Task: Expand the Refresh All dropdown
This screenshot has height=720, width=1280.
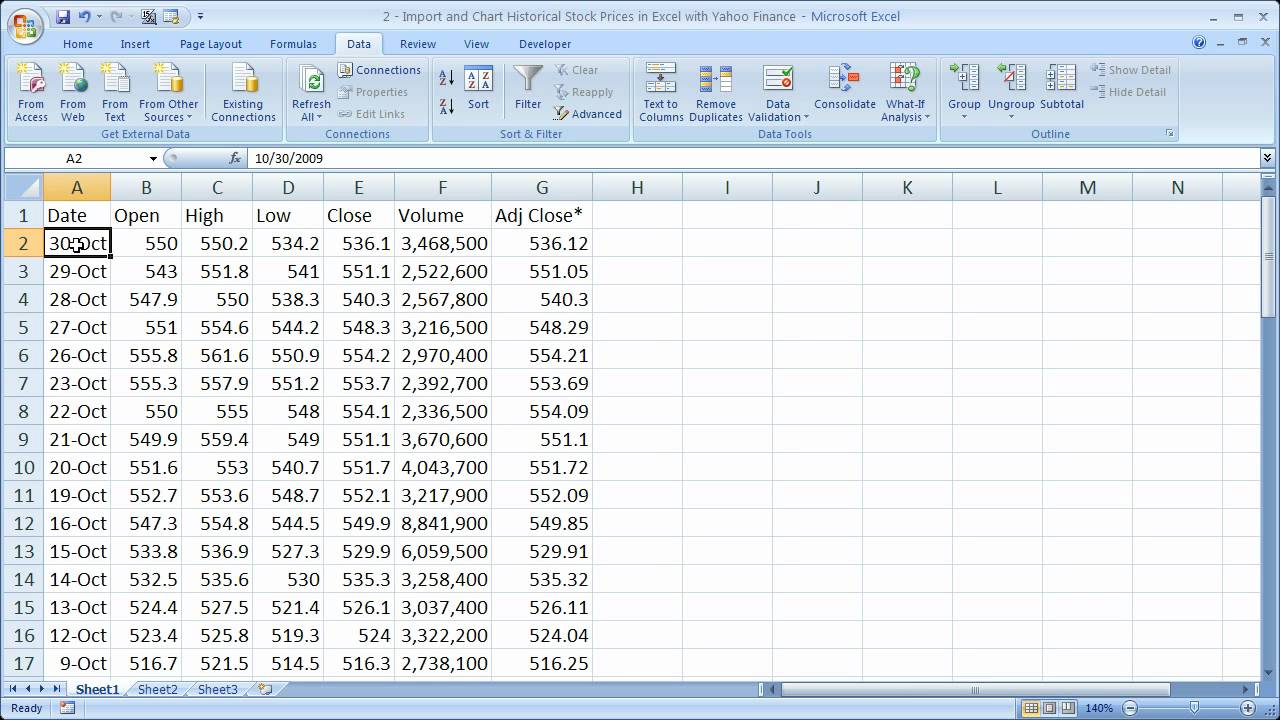Action: click(x=312, y=117)
